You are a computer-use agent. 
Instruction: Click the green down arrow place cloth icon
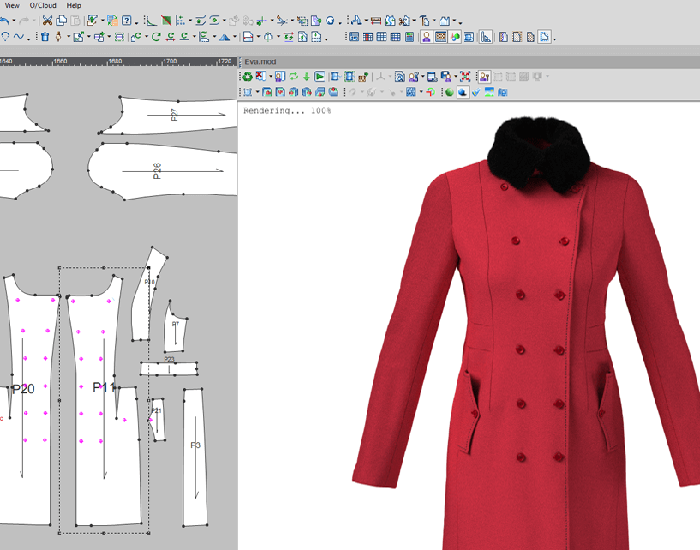point(306,77)
